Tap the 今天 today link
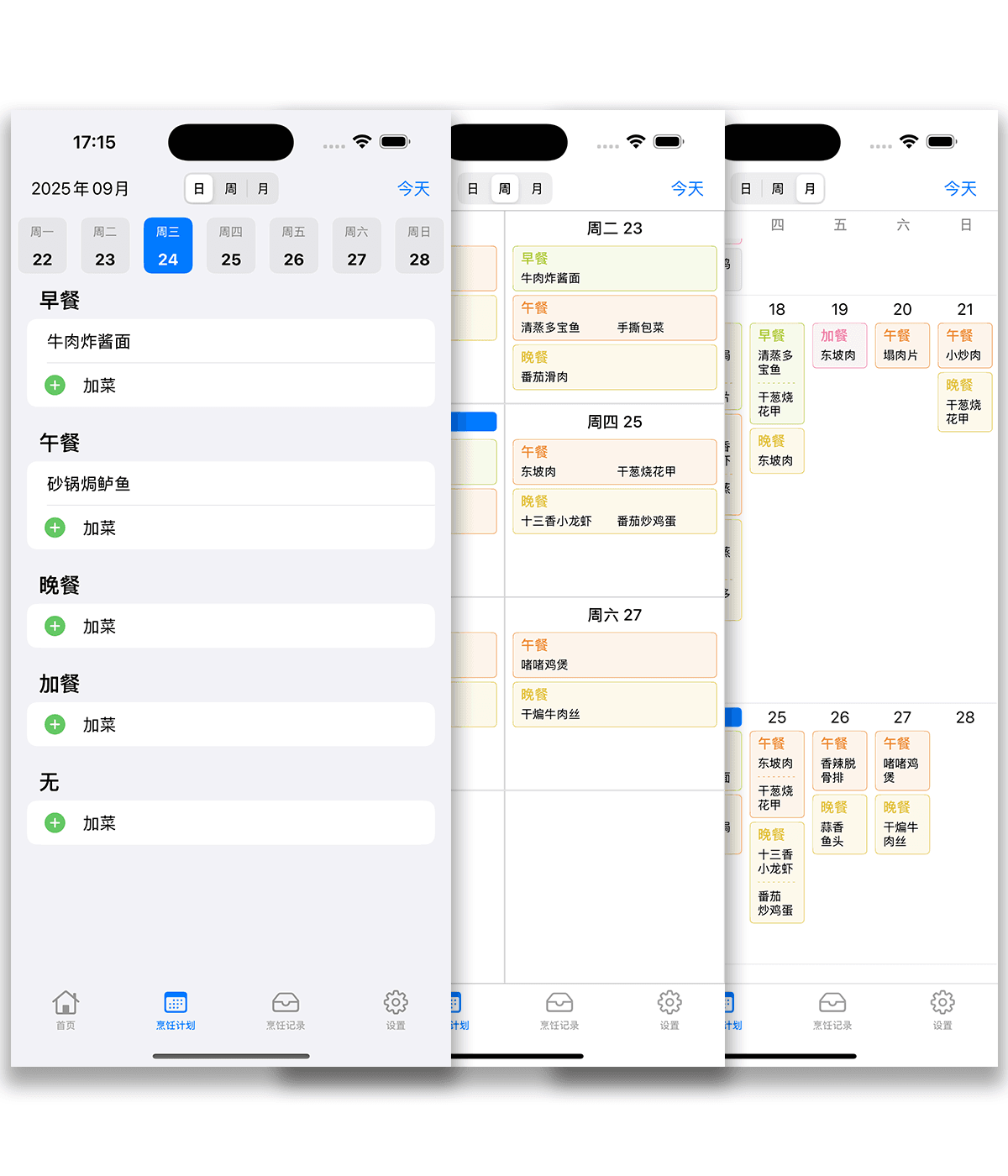 [413, 189]
